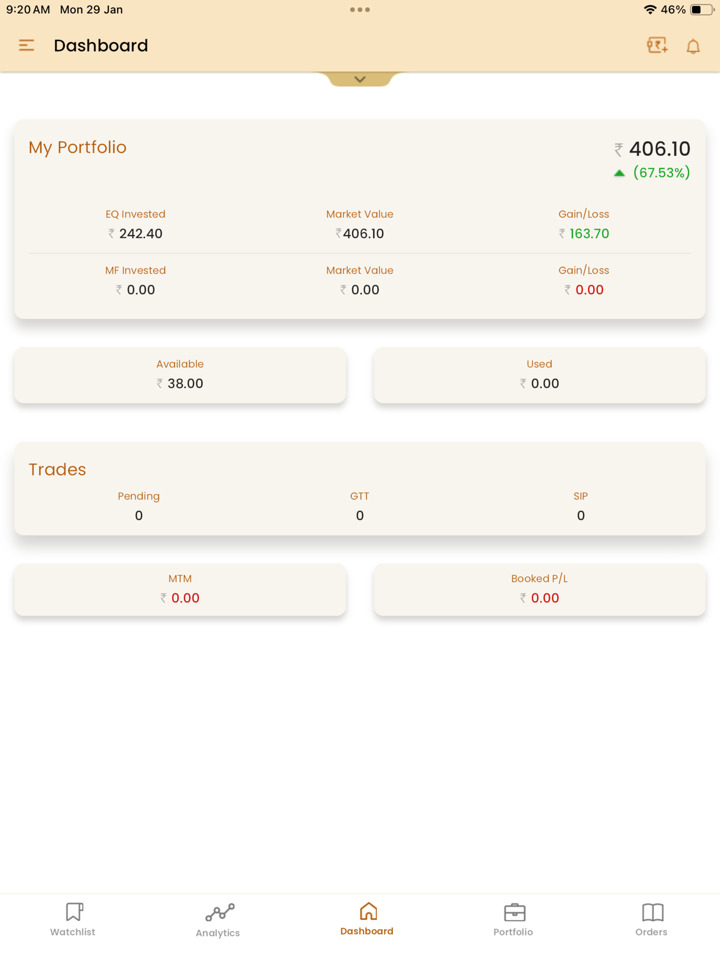Open the Used funds card

click(x=539, y=375)
